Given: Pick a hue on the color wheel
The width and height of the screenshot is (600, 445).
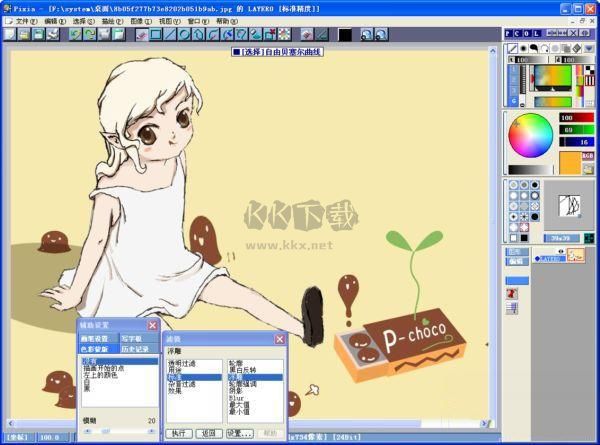Looking at the screenshot, I should [530, 135].
